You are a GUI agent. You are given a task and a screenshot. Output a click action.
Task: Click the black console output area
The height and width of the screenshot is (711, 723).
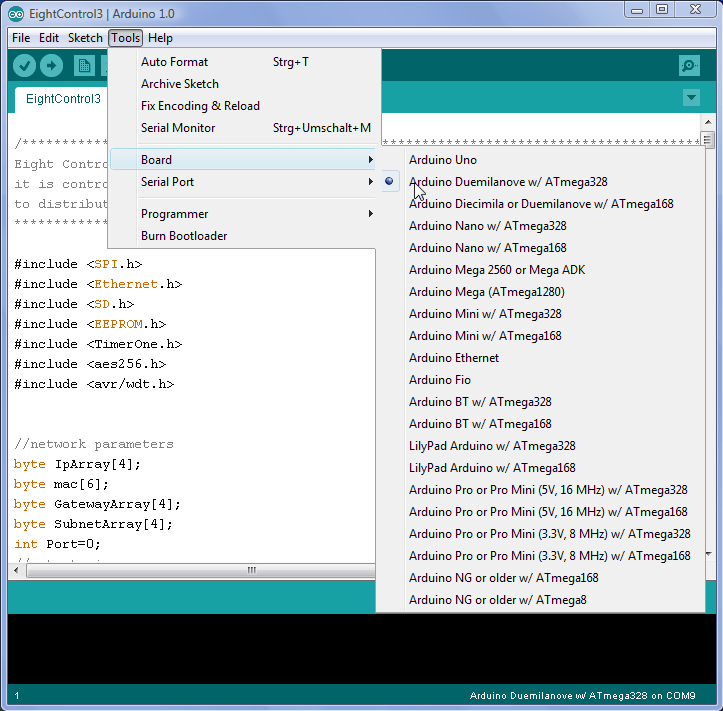[x=362, y=649]
